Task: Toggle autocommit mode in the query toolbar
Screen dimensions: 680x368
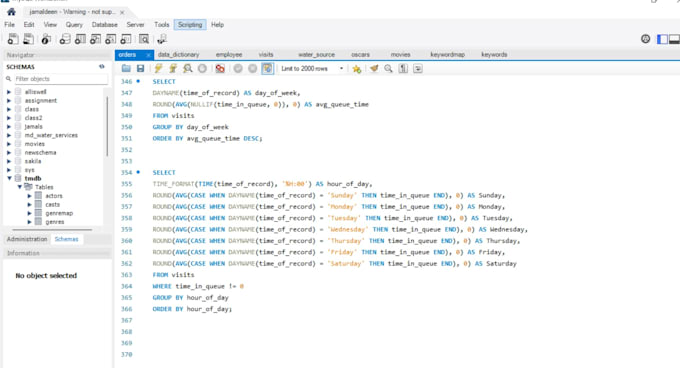Action: tap(268, 68)
